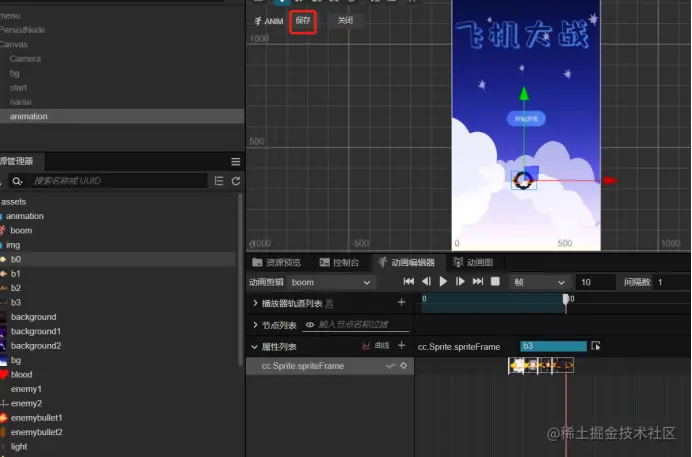
Task: Select the cc.Sprite.spriteFrame property track
Action: click(330, 366)
